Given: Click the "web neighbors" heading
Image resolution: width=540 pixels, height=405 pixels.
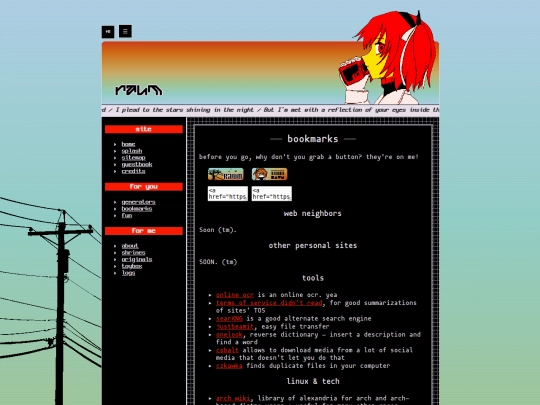Looking at the screenshot, I should pyautogui.click(x=313, y=214).
